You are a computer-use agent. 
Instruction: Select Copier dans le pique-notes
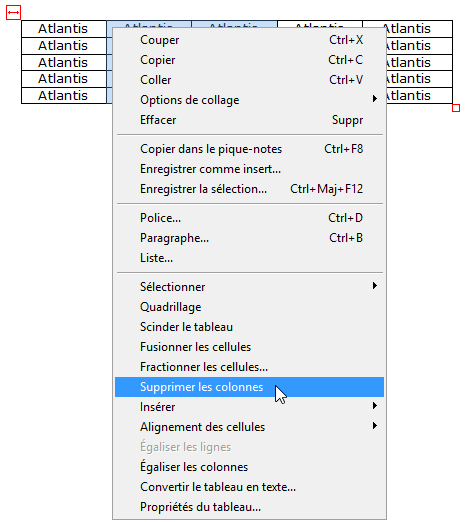(x=249, y=149)
